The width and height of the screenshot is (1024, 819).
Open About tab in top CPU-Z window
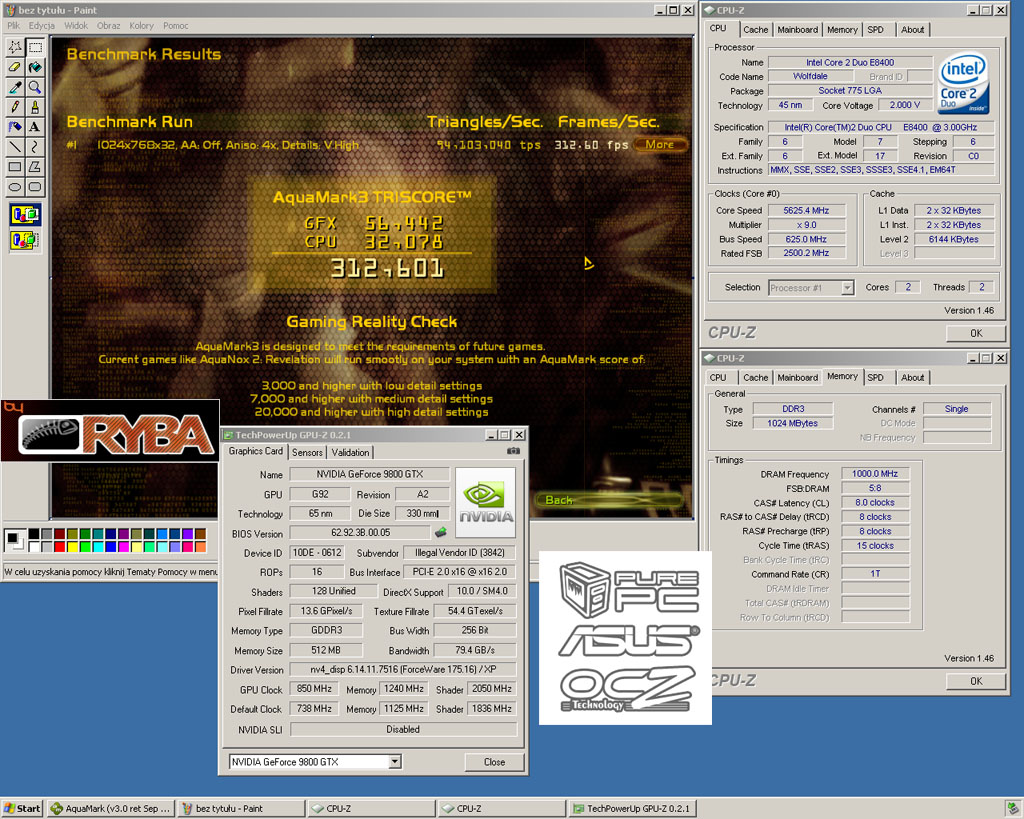coord(912,29)
